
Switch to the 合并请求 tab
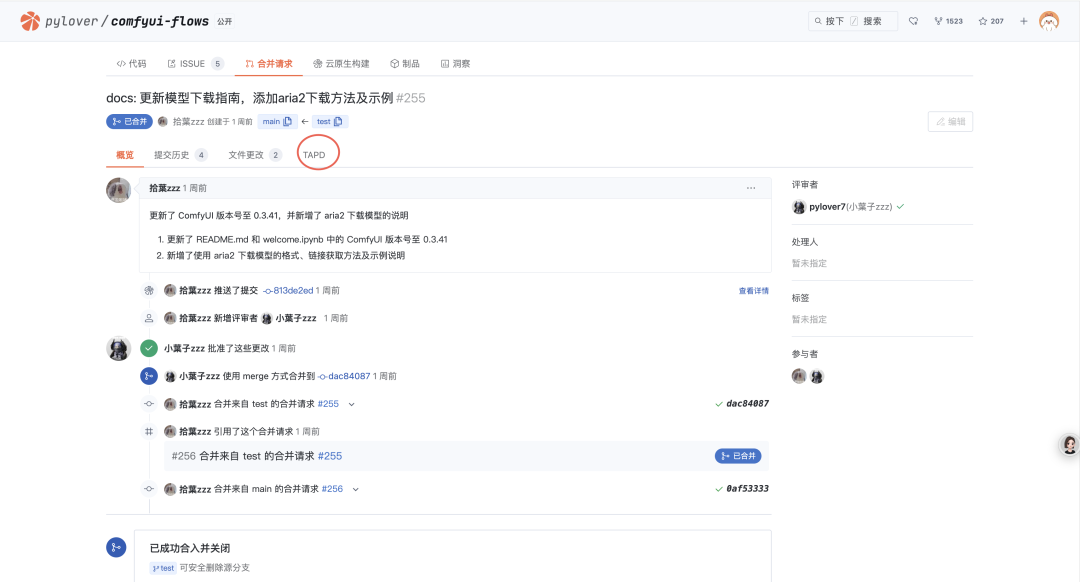[269, 63]
